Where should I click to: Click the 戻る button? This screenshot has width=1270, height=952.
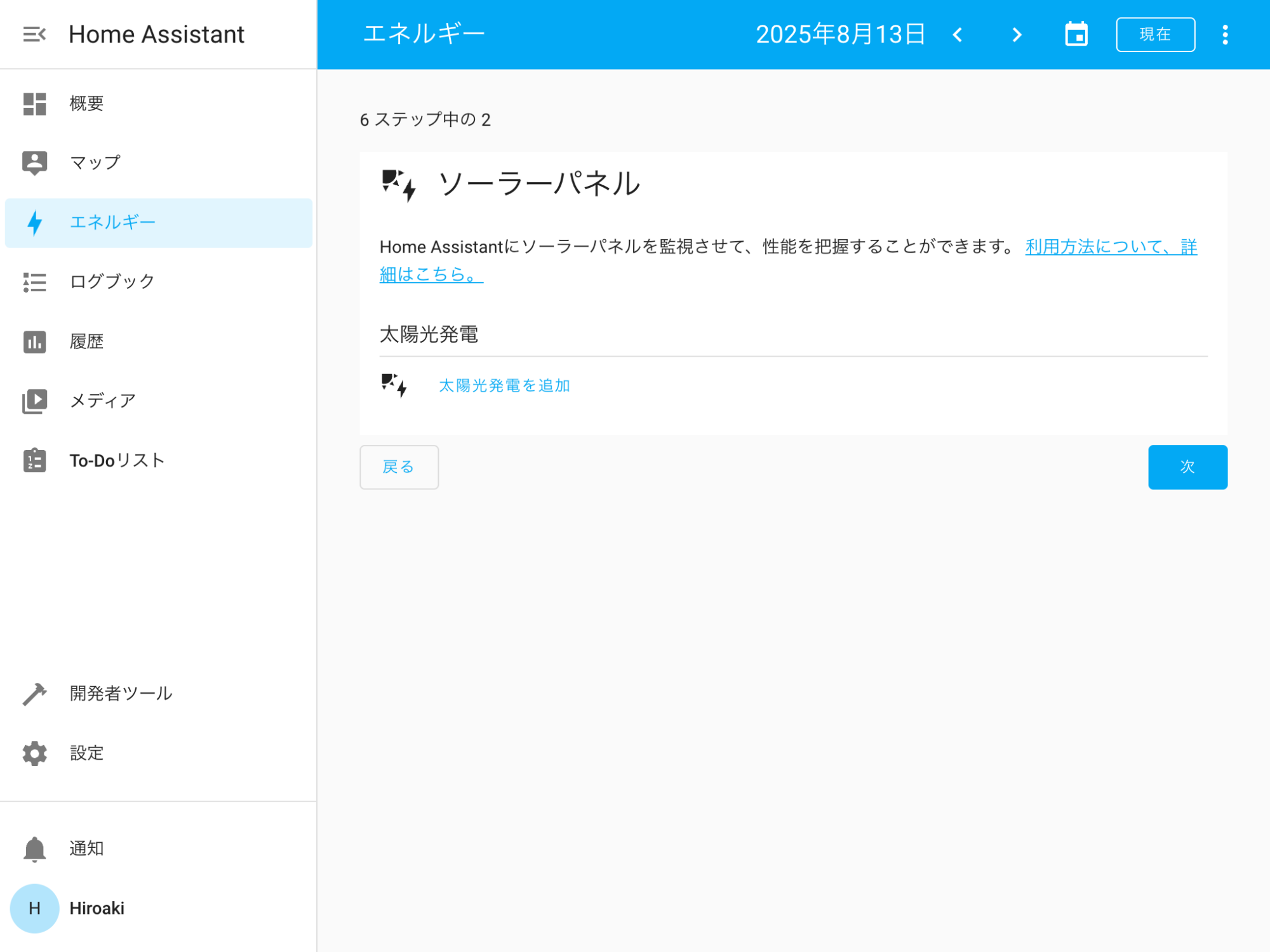(x=399, y=467)
